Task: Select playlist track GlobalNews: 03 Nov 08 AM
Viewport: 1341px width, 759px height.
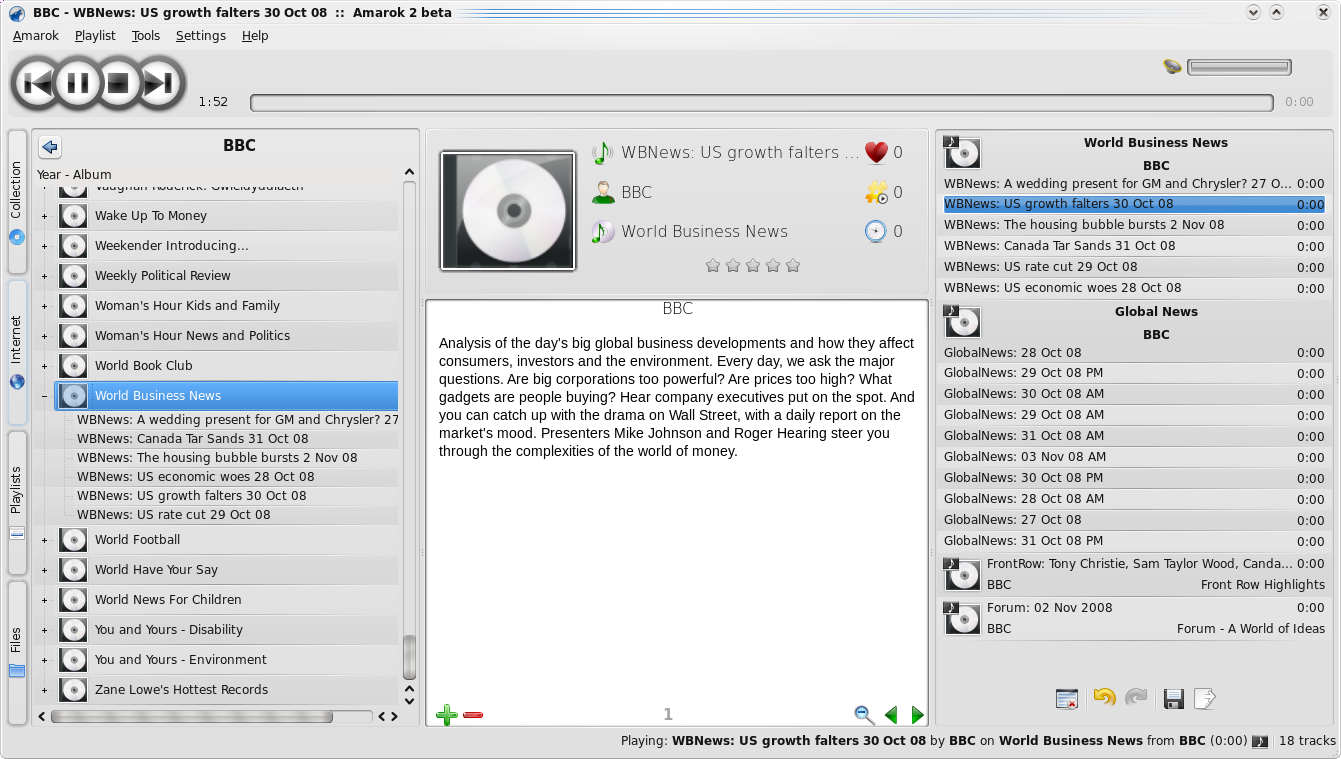Action: pyautogui.click(x=1134, y=457)
